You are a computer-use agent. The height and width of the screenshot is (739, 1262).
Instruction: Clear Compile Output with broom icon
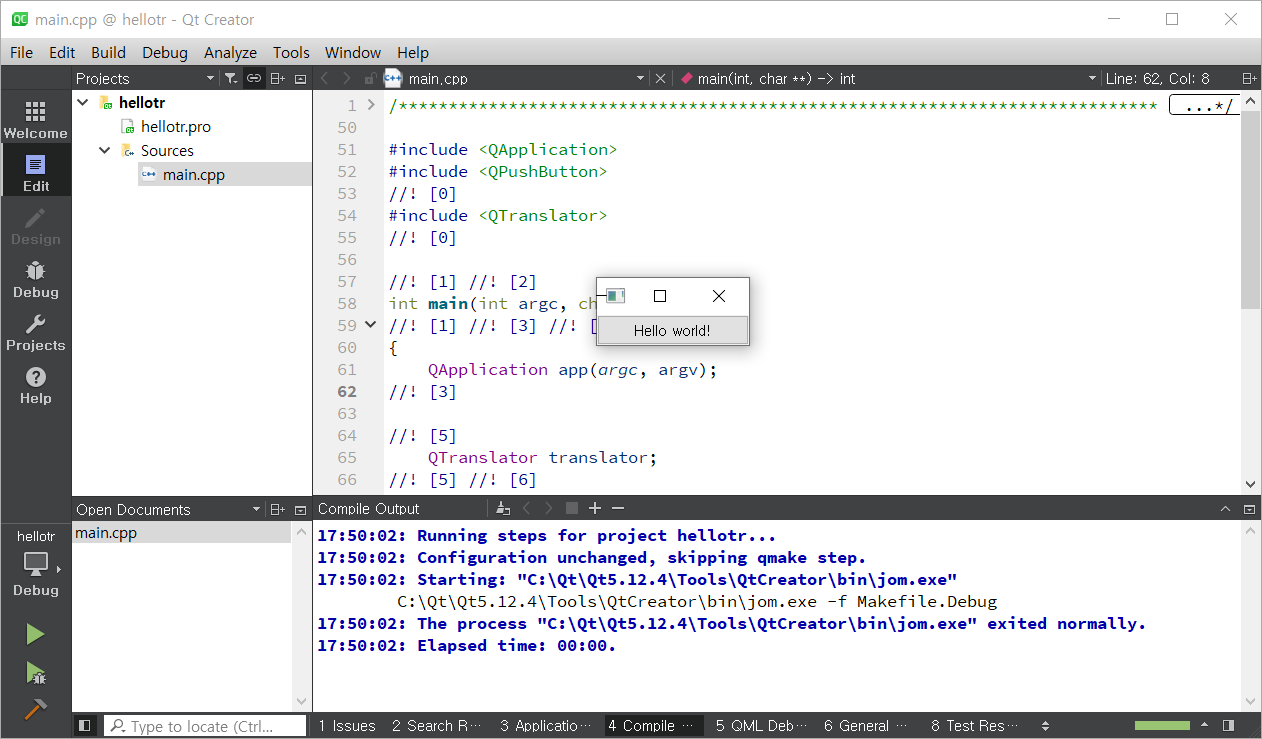point(504,508)
